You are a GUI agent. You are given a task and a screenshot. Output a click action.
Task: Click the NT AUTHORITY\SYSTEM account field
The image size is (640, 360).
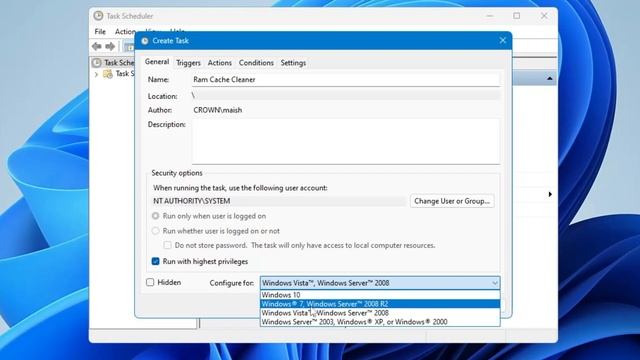click(x=279, y=201)
